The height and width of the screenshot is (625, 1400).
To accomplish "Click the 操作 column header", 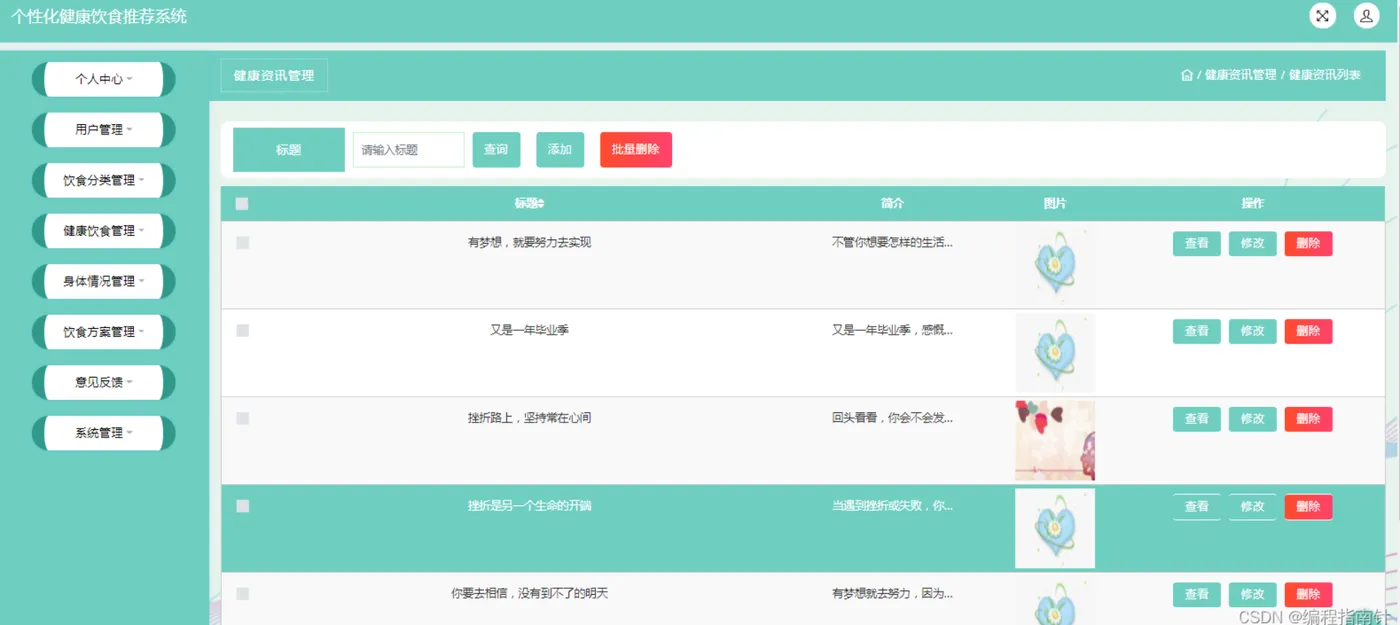I will tap(1253, 204).
